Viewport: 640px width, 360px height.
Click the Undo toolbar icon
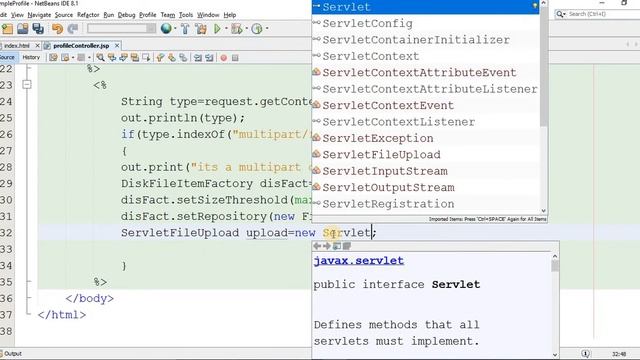click(58, 29)
